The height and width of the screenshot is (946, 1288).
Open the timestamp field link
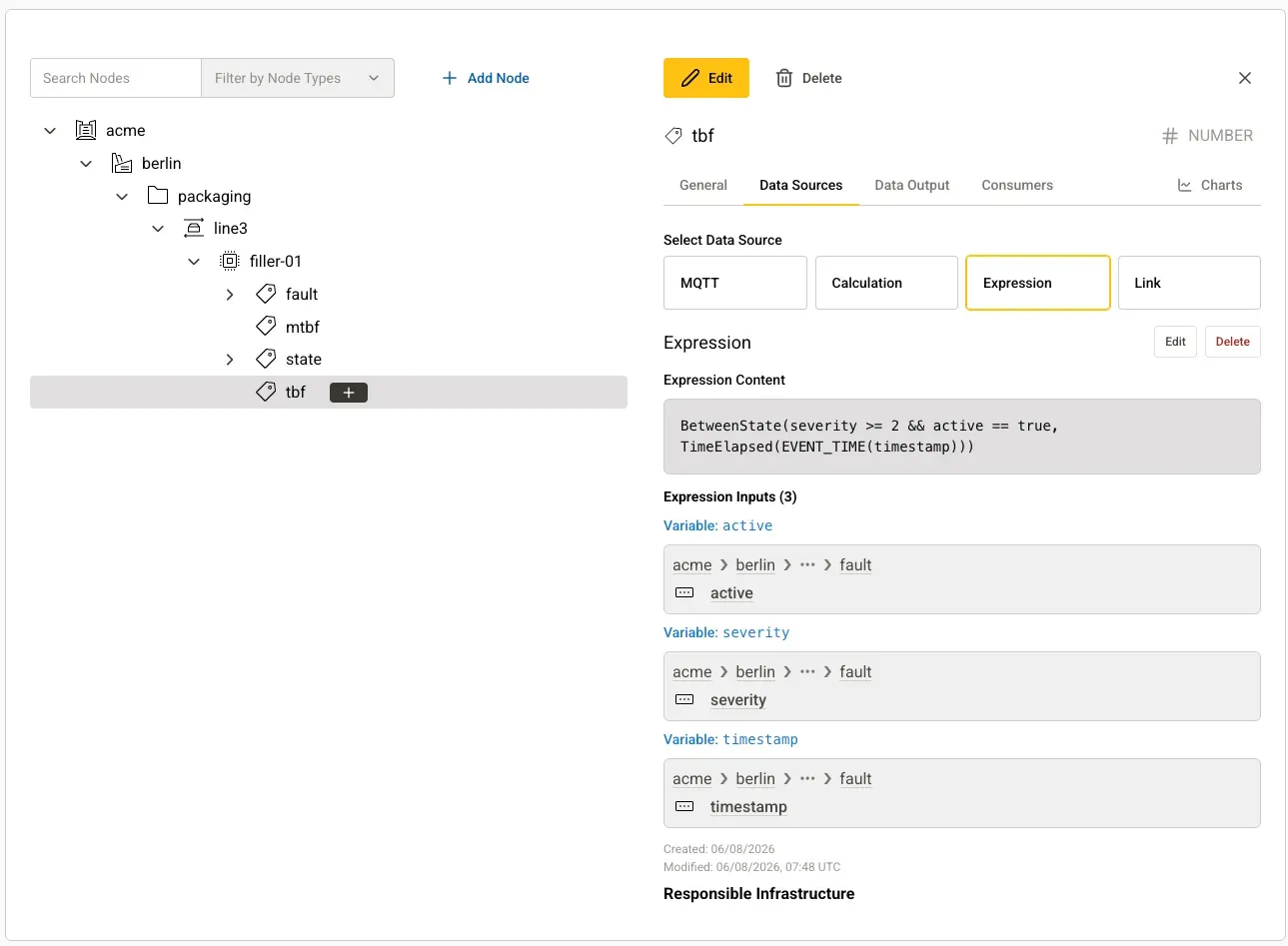(x=748, y=807)
